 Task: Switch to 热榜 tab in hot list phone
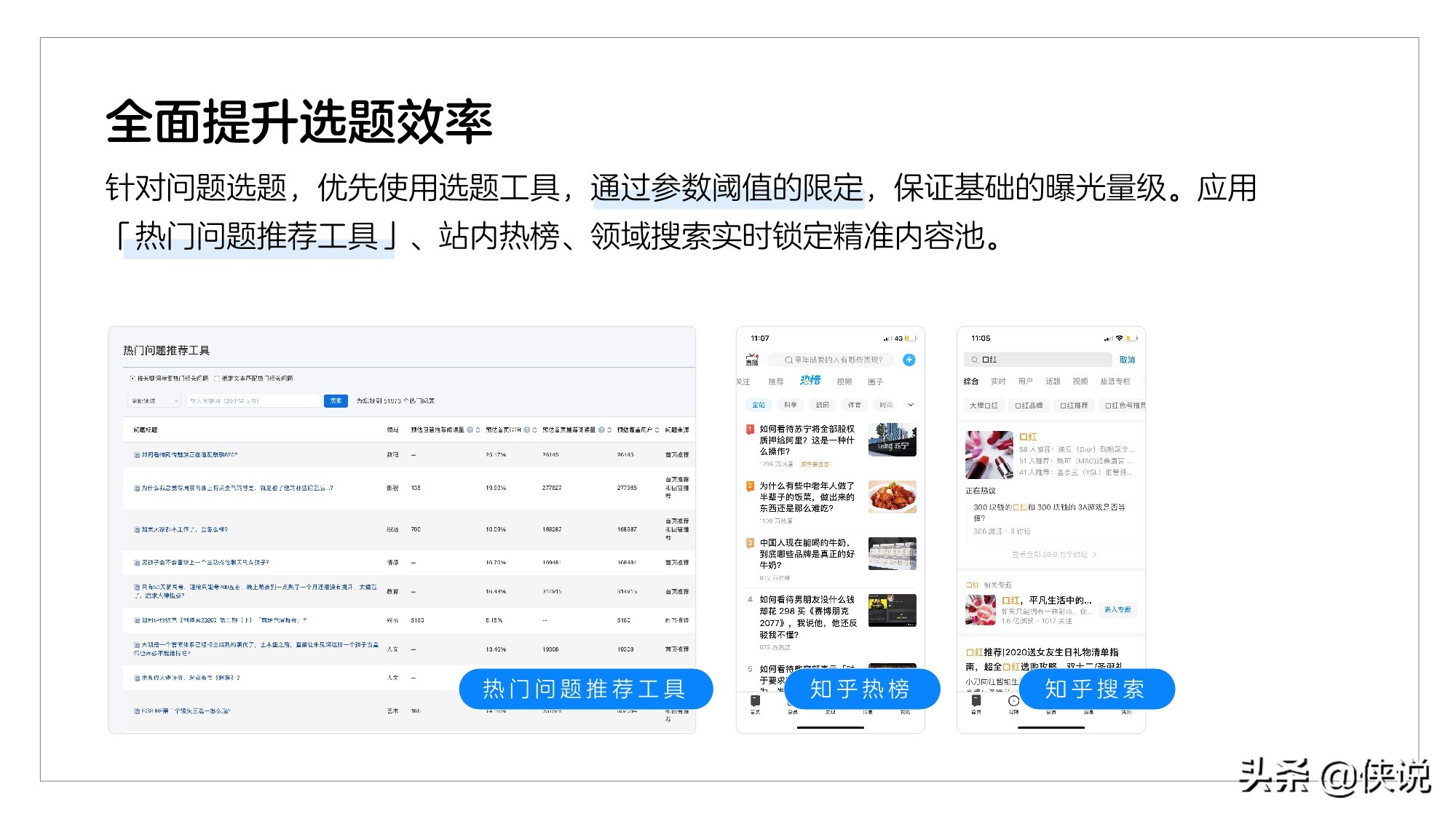click(x=810, y=380)
